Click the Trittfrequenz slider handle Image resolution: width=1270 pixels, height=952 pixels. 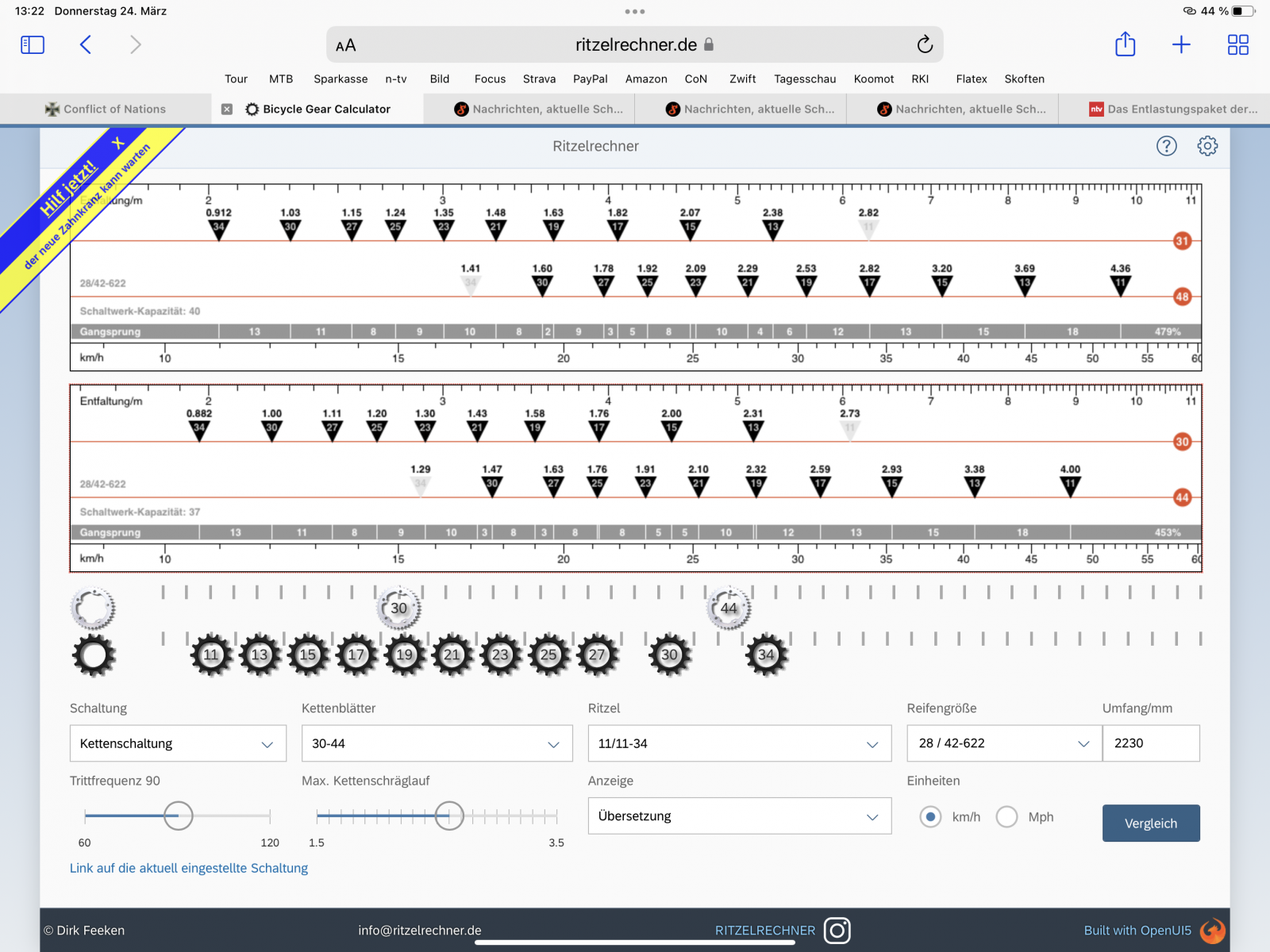(x=178, y=816)
